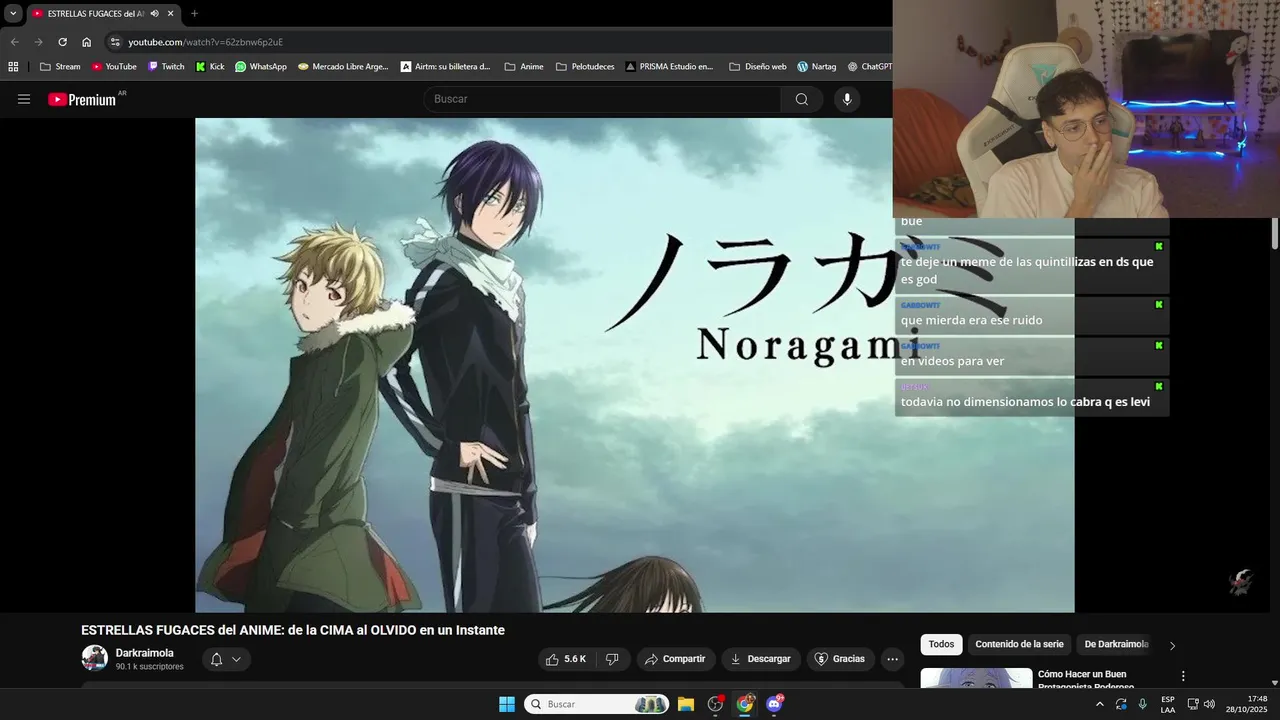Open Discord from the taskbar
Screen dimensions: 1280x720
774,704
